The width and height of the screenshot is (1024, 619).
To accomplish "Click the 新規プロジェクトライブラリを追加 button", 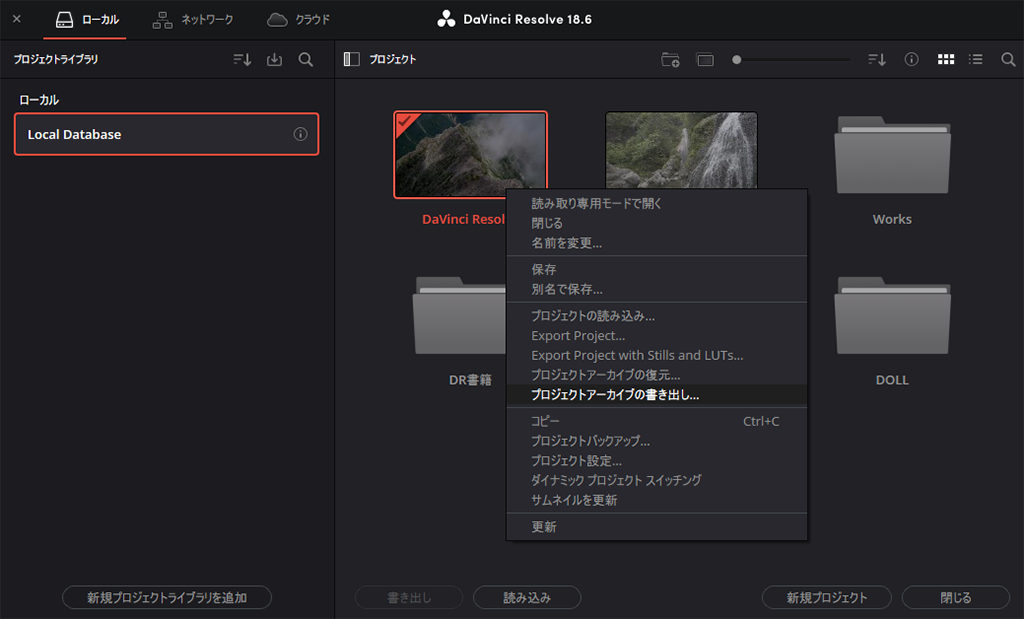I will tap(167, 597).
